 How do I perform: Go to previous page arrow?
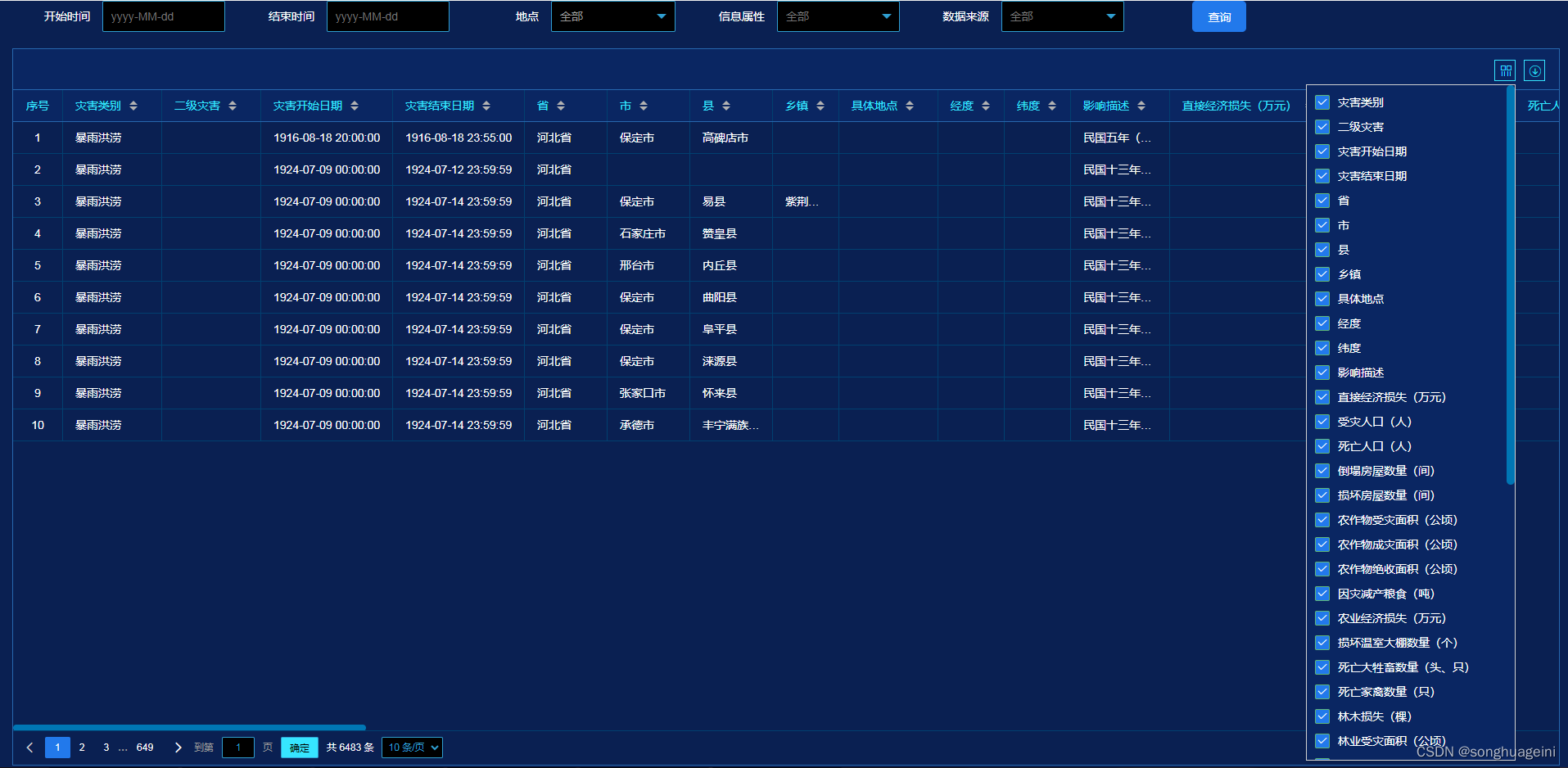click(29, 747)
